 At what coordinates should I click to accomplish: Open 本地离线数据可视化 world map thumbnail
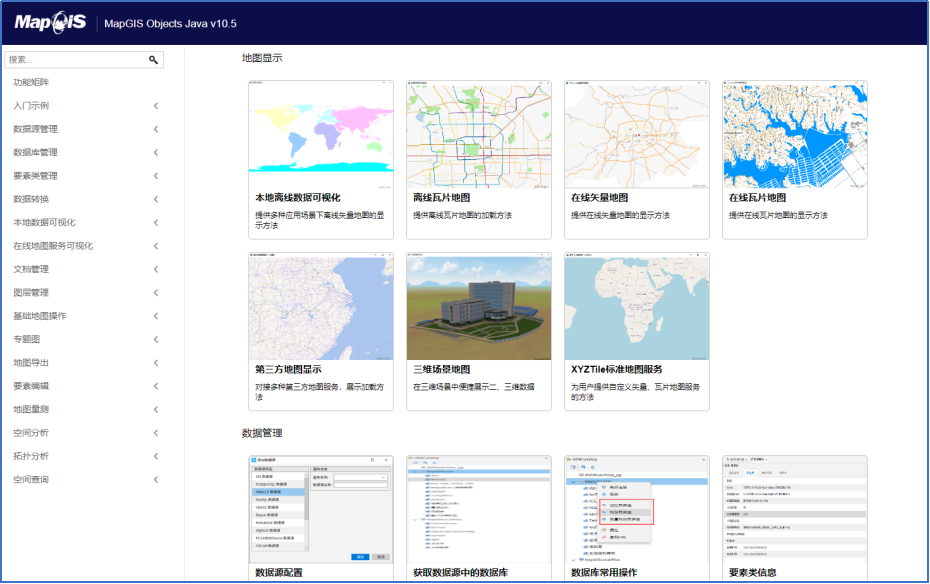click(x=321, y=135)
